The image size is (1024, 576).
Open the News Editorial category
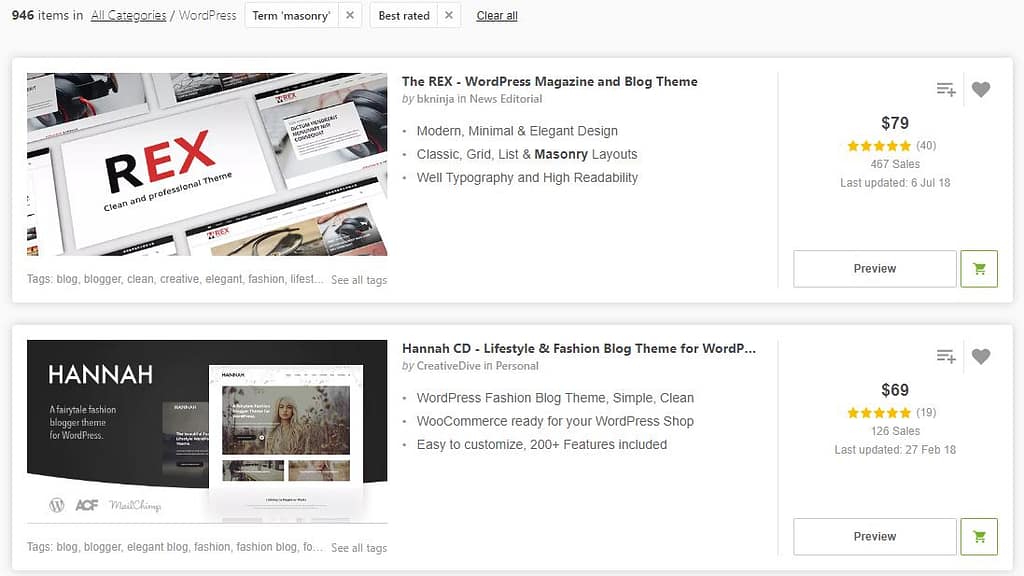pos(505,99)
